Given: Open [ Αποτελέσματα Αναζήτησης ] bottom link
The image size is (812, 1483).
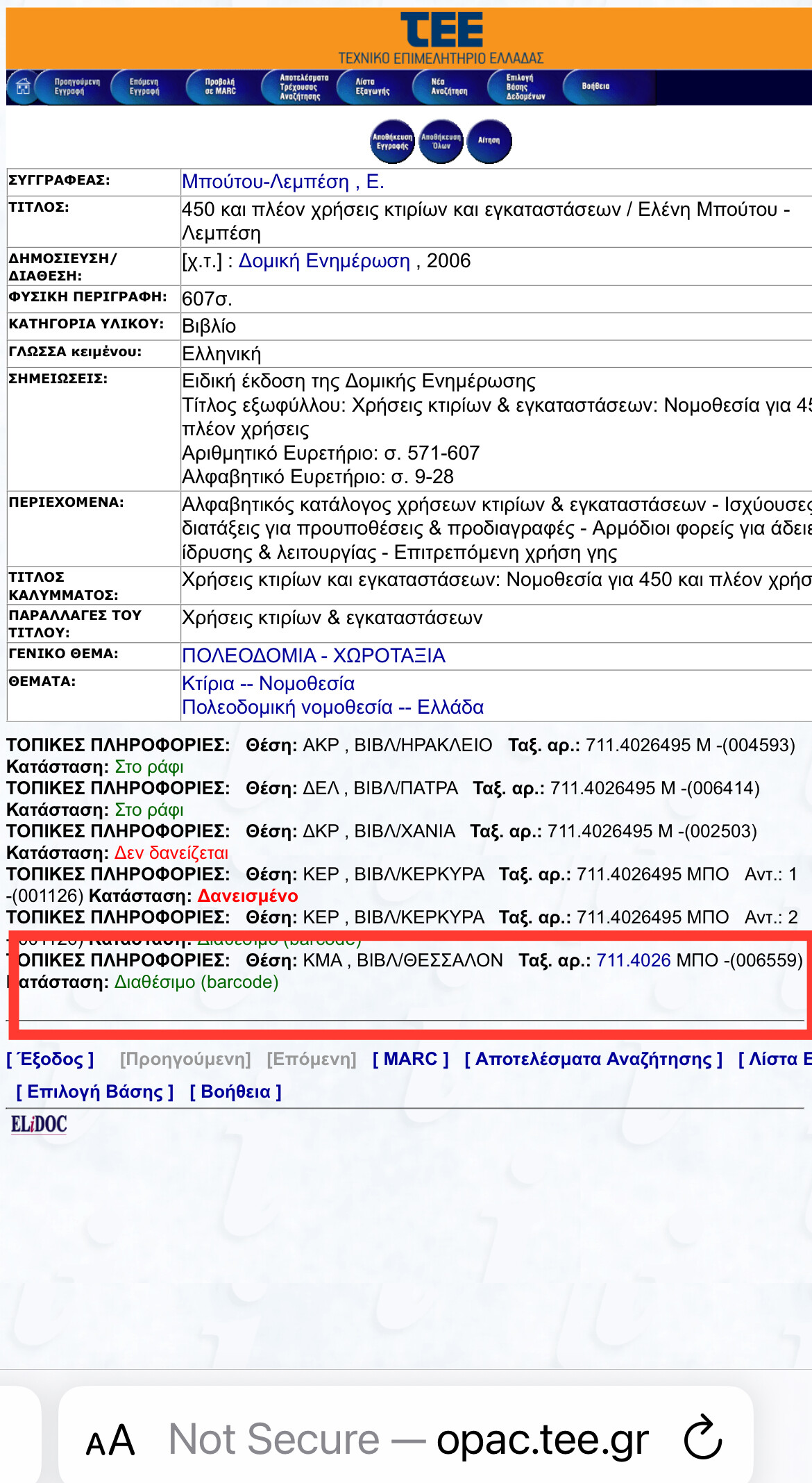Looking at the screenshot, I should 593,1059.
